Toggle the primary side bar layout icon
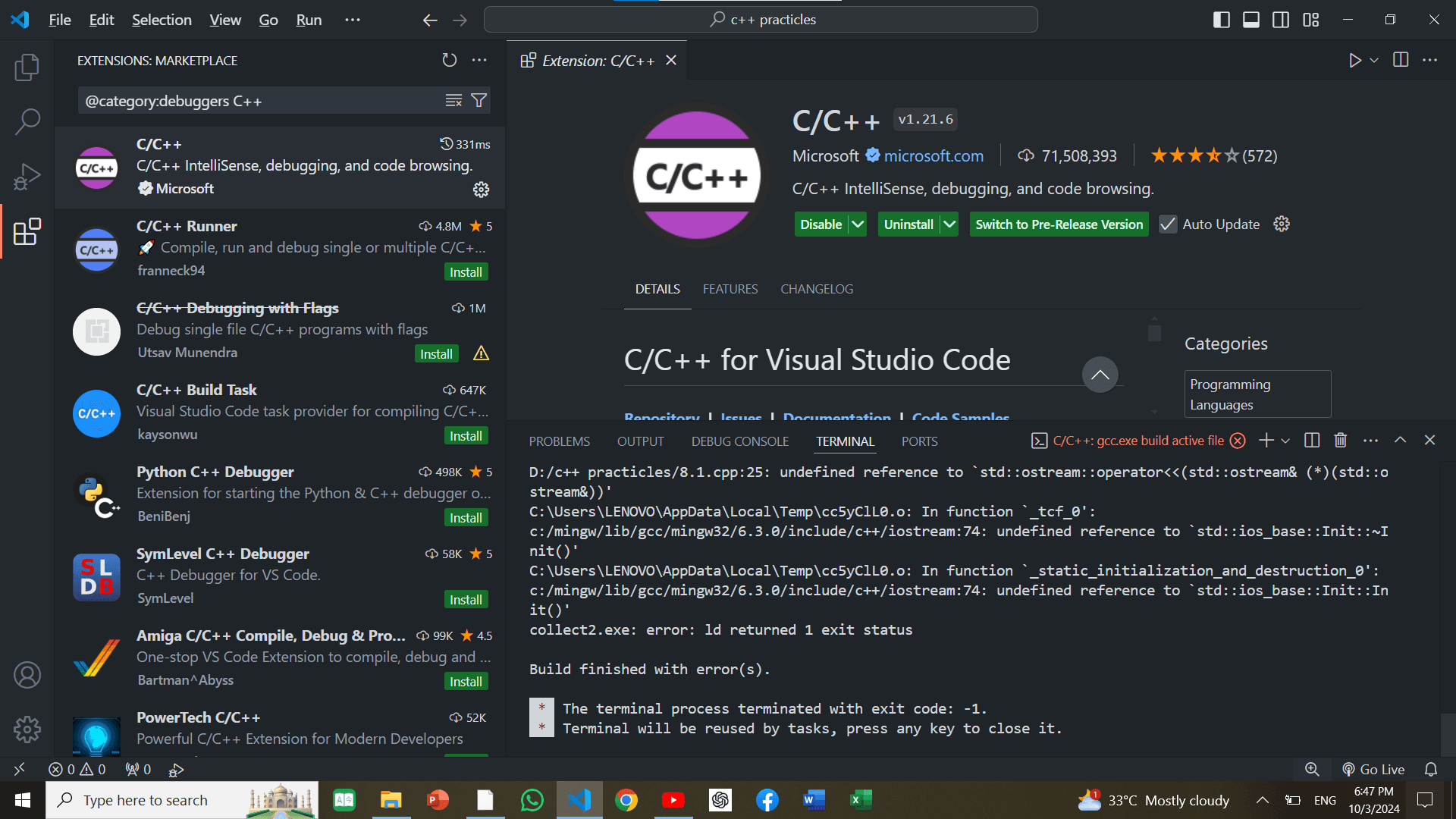This screenshot has width=1456, height=819. (1222, 20)
